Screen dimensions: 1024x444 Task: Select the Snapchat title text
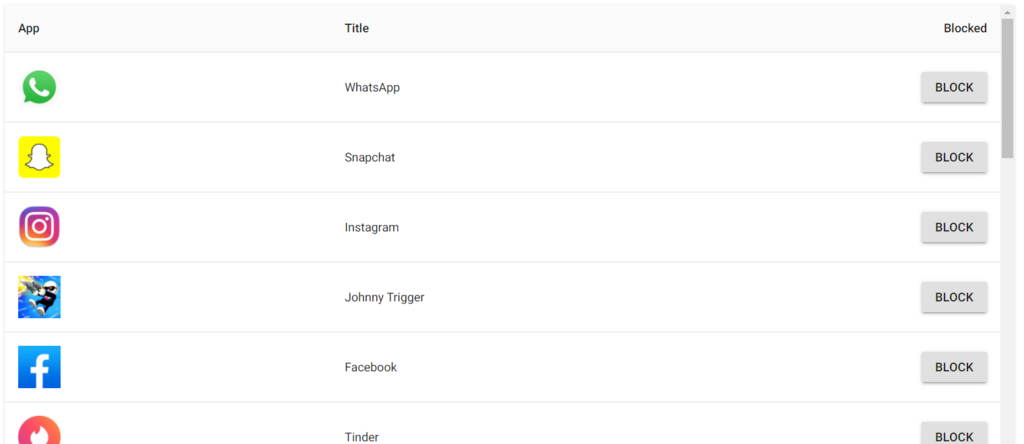point(370,157)
